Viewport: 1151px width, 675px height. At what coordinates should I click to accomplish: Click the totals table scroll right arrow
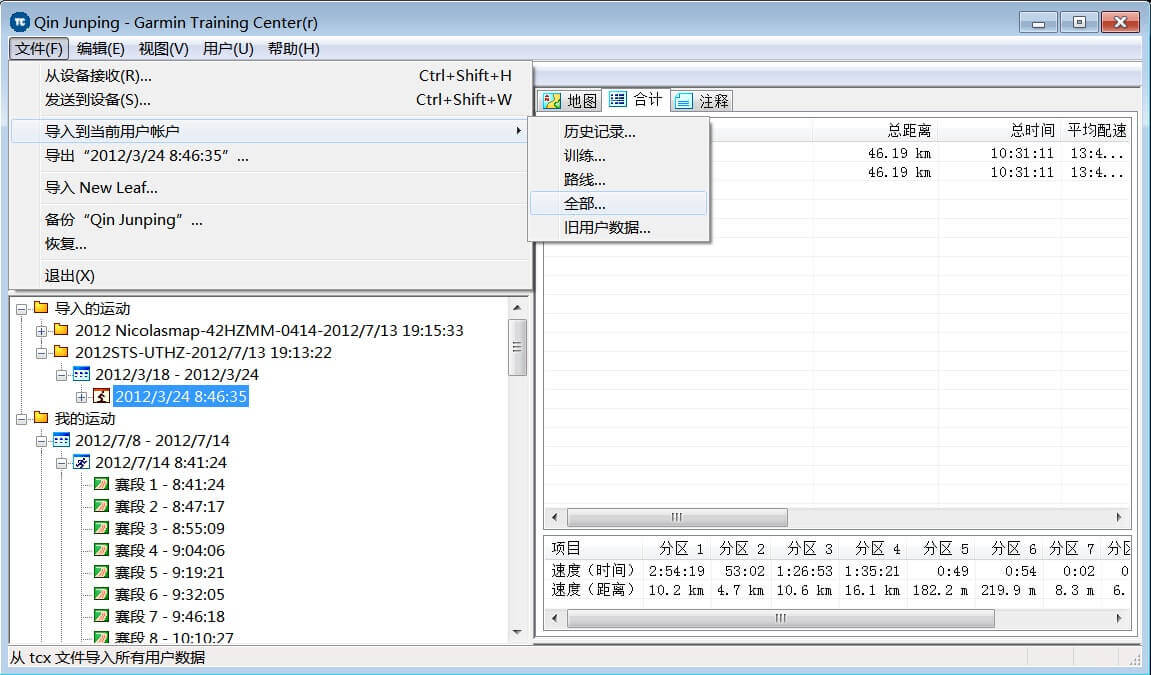pyautogui.click(x=1119, y=517)
